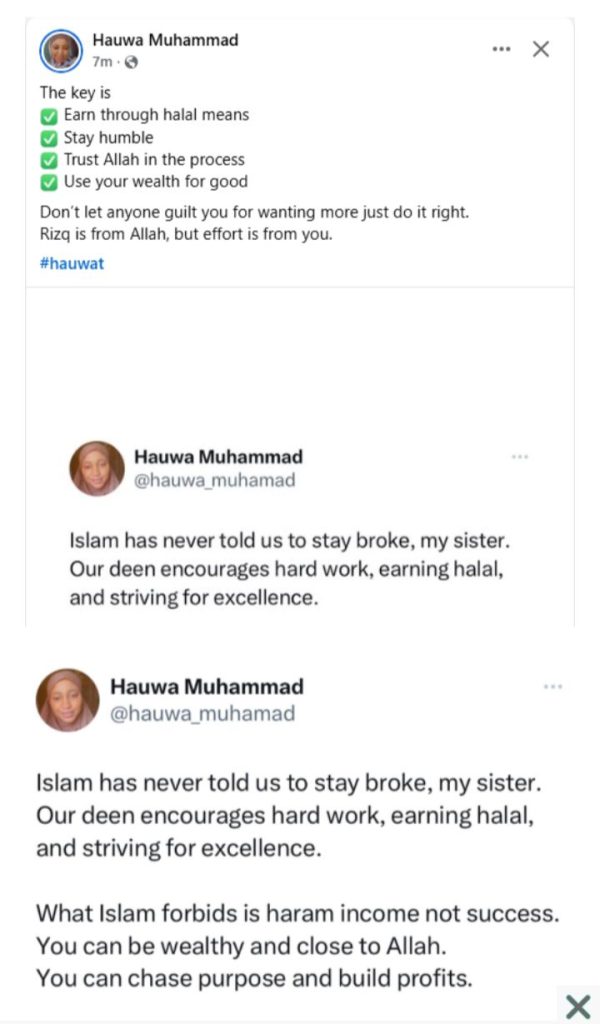The height and width of the screenshot is (1024, 600).
Task: Click the bold Hauwa Muhammad name on the bottom tweet
Action: (x=206, y=687)
